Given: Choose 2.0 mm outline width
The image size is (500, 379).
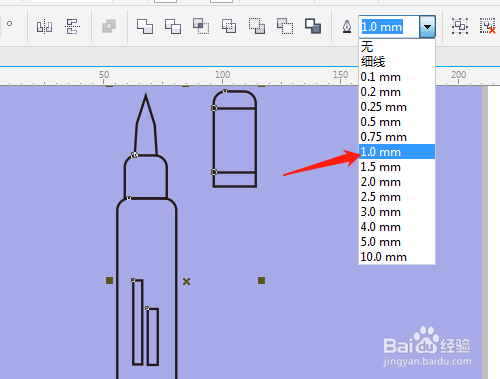Looking at the screenshot, I should point(397,182).
